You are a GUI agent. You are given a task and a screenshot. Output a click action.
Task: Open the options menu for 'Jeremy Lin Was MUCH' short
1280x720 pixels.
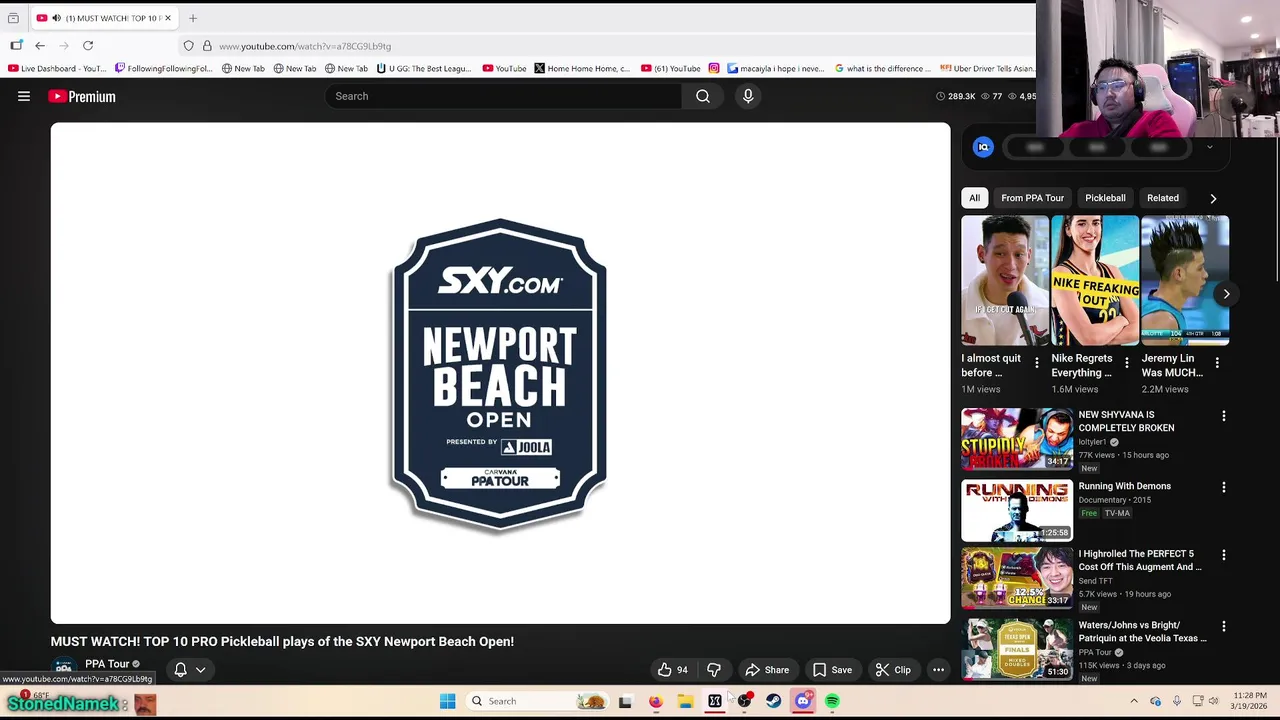pyautogui.click(x=1216, y=363)
